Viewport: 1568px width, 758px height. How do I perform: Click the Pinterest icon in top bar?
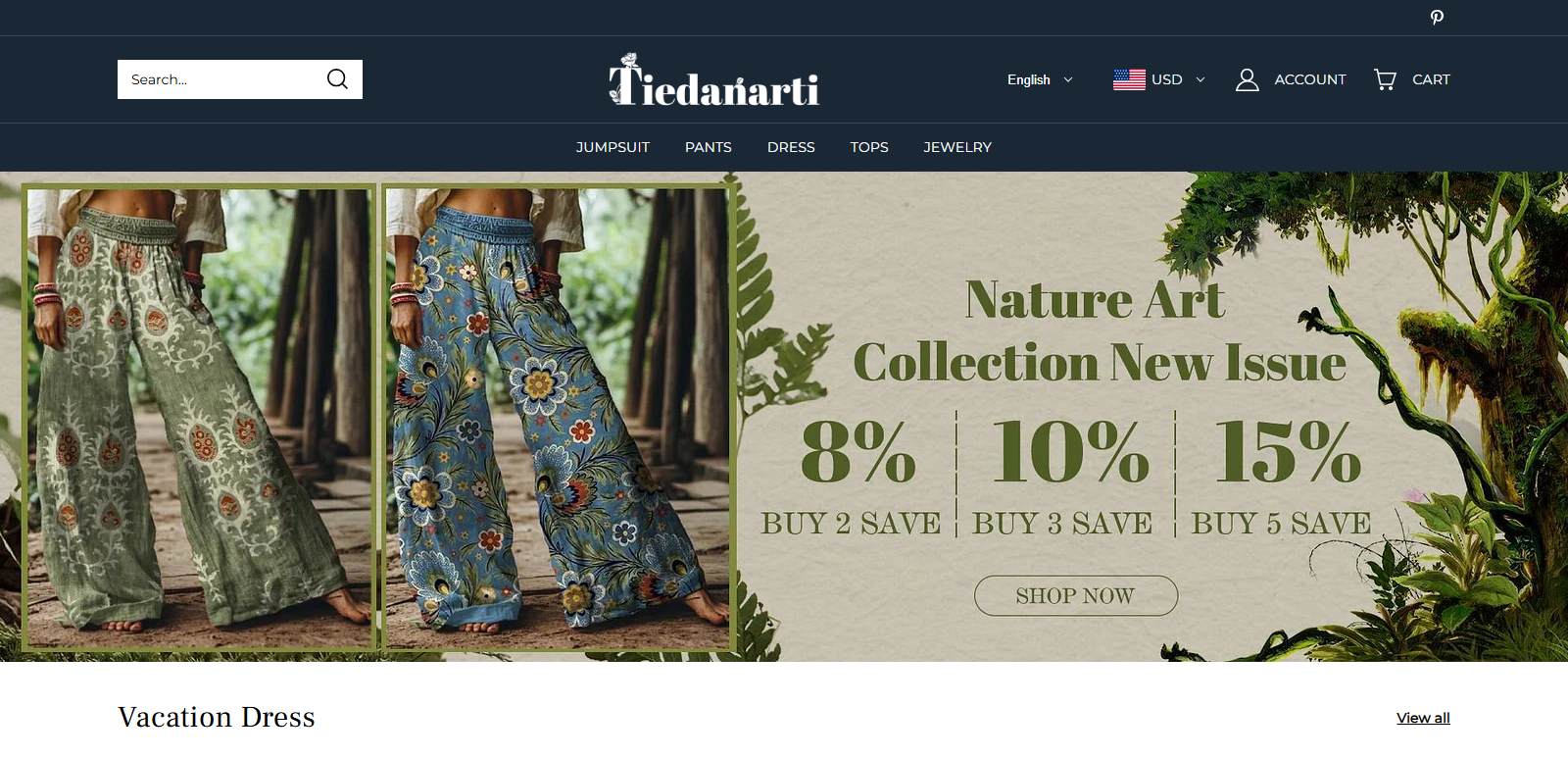click(x=1437, y=17)
